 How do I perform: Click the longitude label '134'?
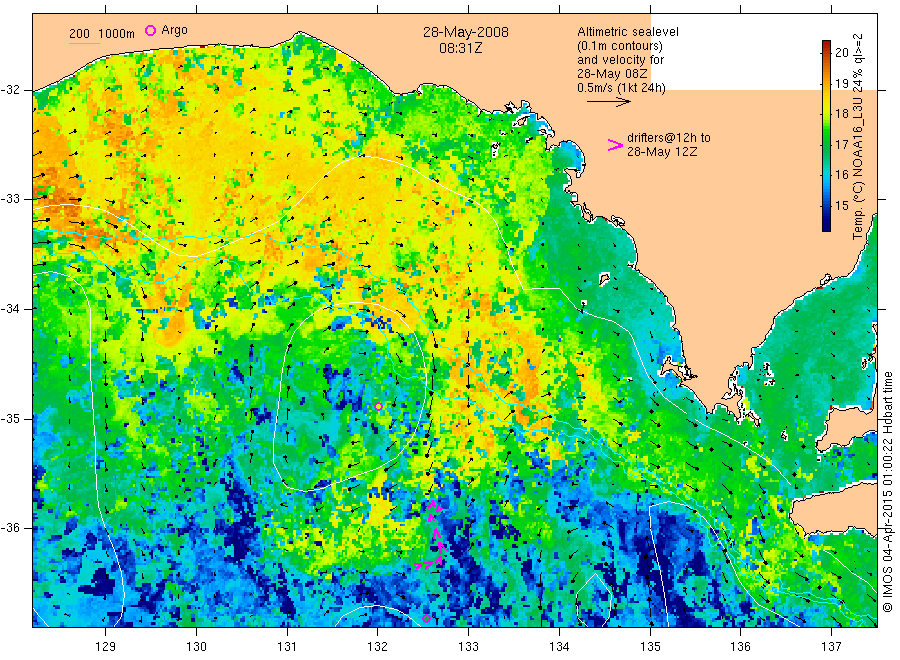pos(559,647)
